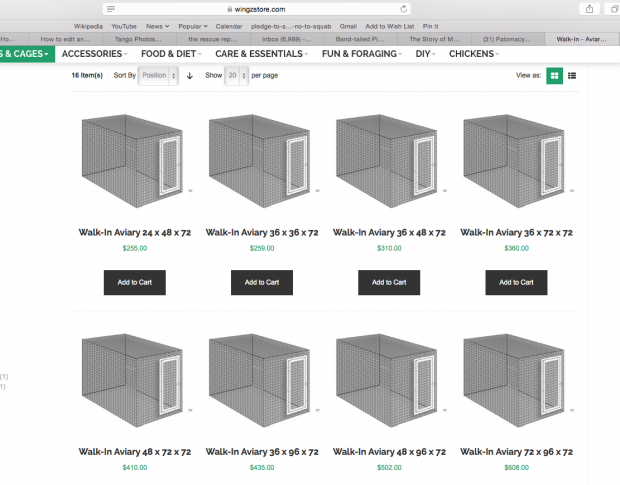Expand the Accessories menu
The width and height of the screenshot is (620, 485).
95,54
